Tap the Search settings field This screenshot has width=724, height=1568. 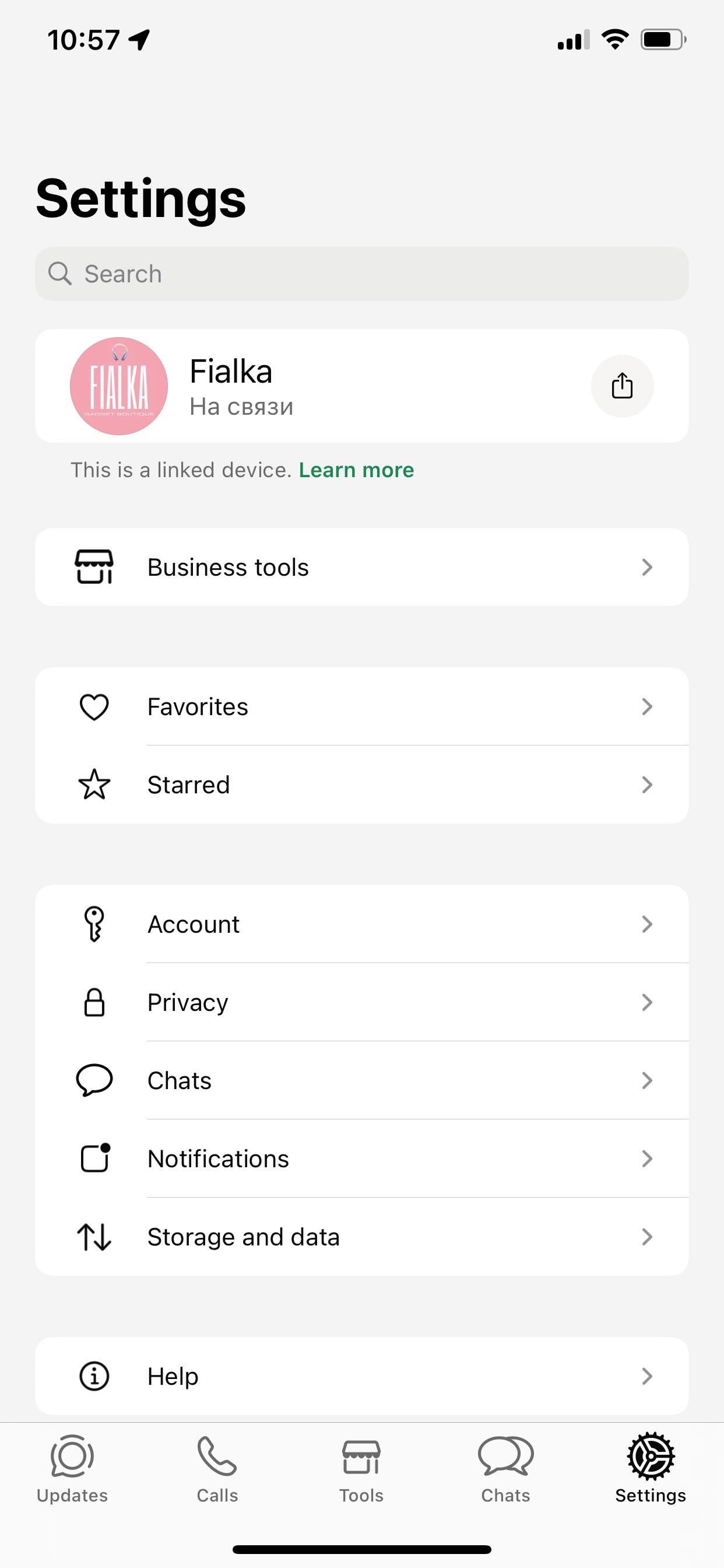(362, 274)
